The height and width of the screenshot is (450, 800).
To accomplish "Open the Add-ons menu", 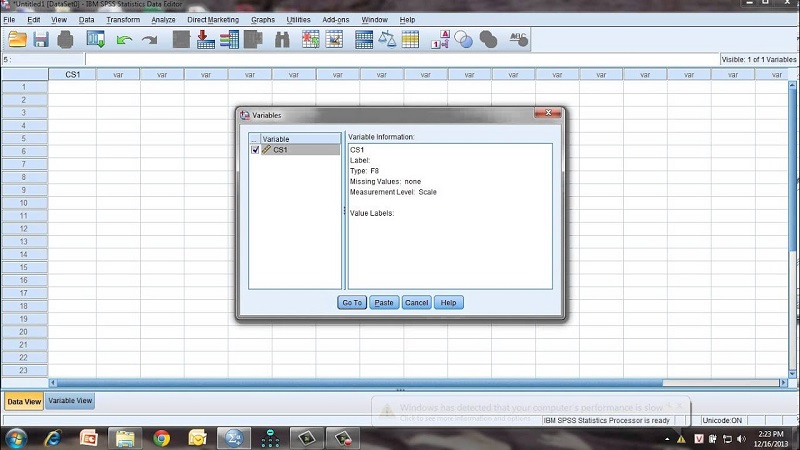I will [336, 19].
